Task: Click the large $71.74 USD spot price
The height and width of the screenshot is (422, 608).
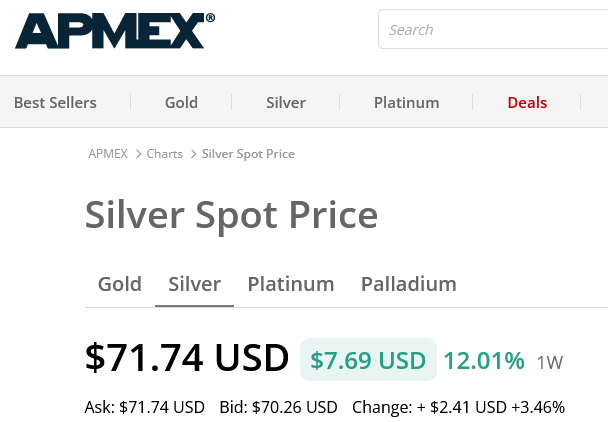Action: [187, 358]
